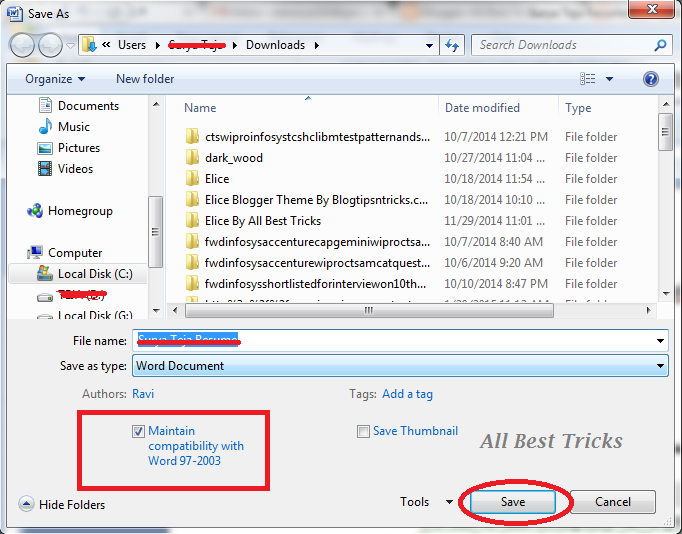Click the Documents library icon
This screenshot has height=534, width=682.
pyautogui.click(x=45, y=105)
